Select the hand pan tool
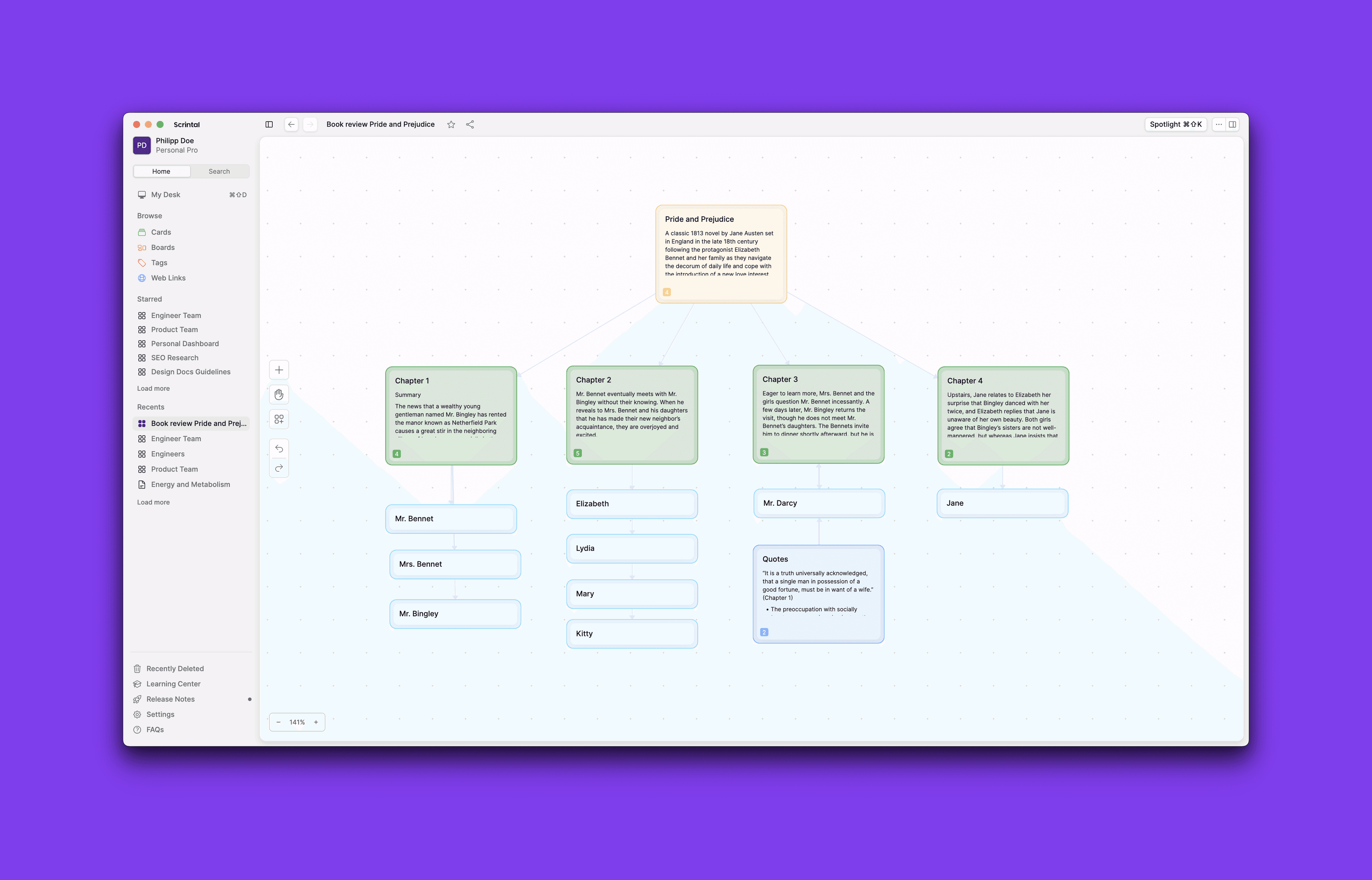The image size is (1372, 880). pyautogui.click(x=279, y=395)
